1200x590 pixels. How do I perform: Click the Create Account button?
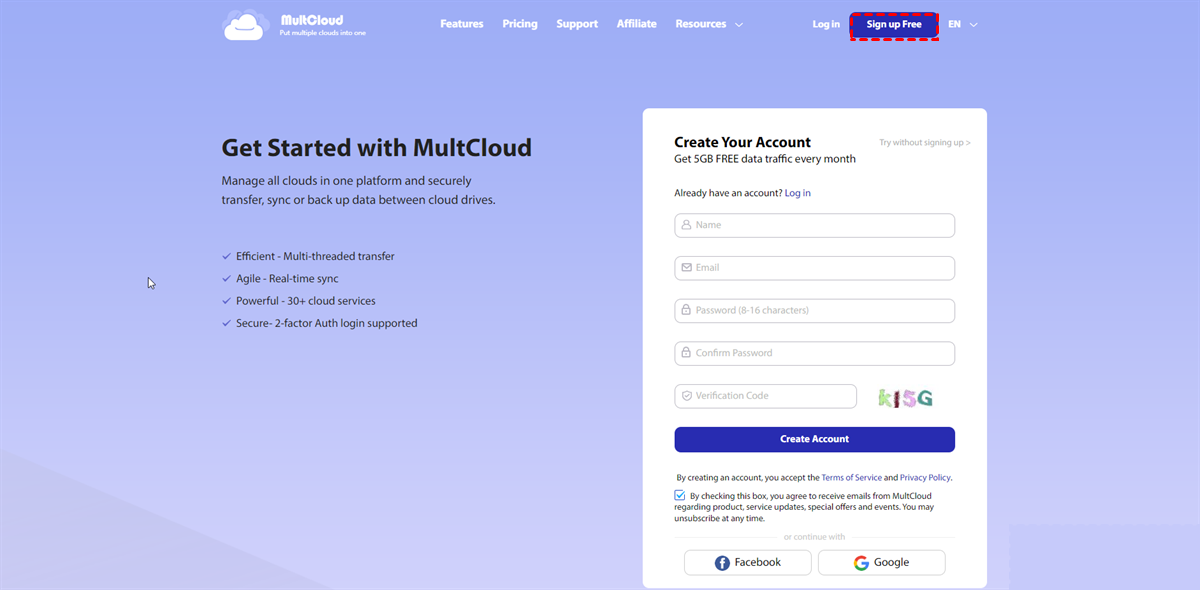(x=815, y=439)
